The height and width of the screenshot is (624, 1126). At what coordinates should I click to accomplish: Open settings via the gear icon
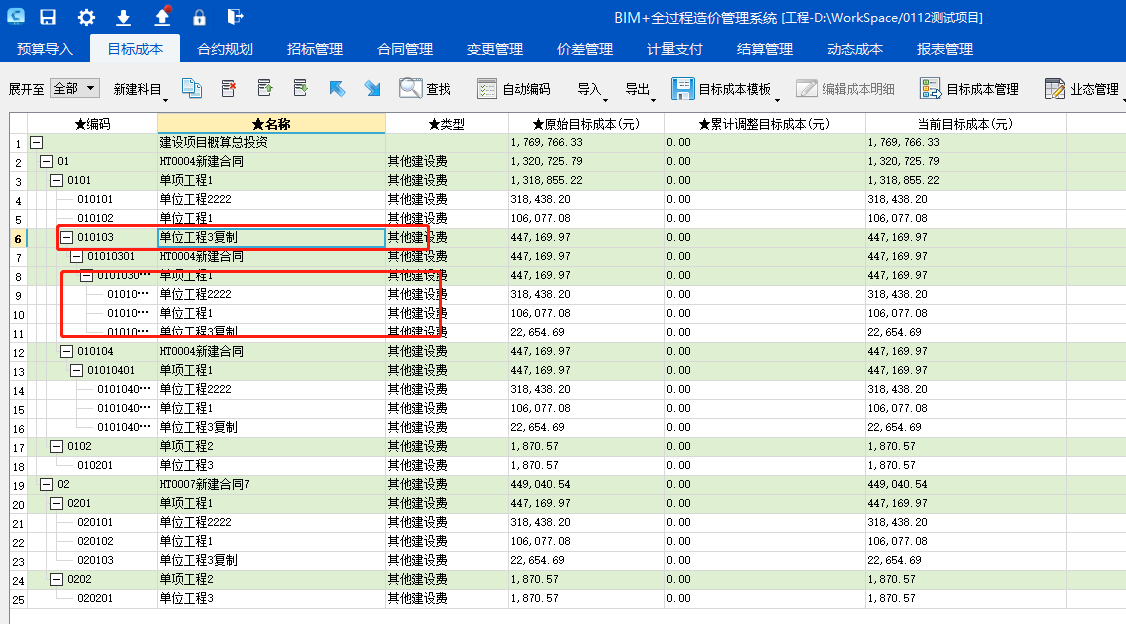(86, 17)
